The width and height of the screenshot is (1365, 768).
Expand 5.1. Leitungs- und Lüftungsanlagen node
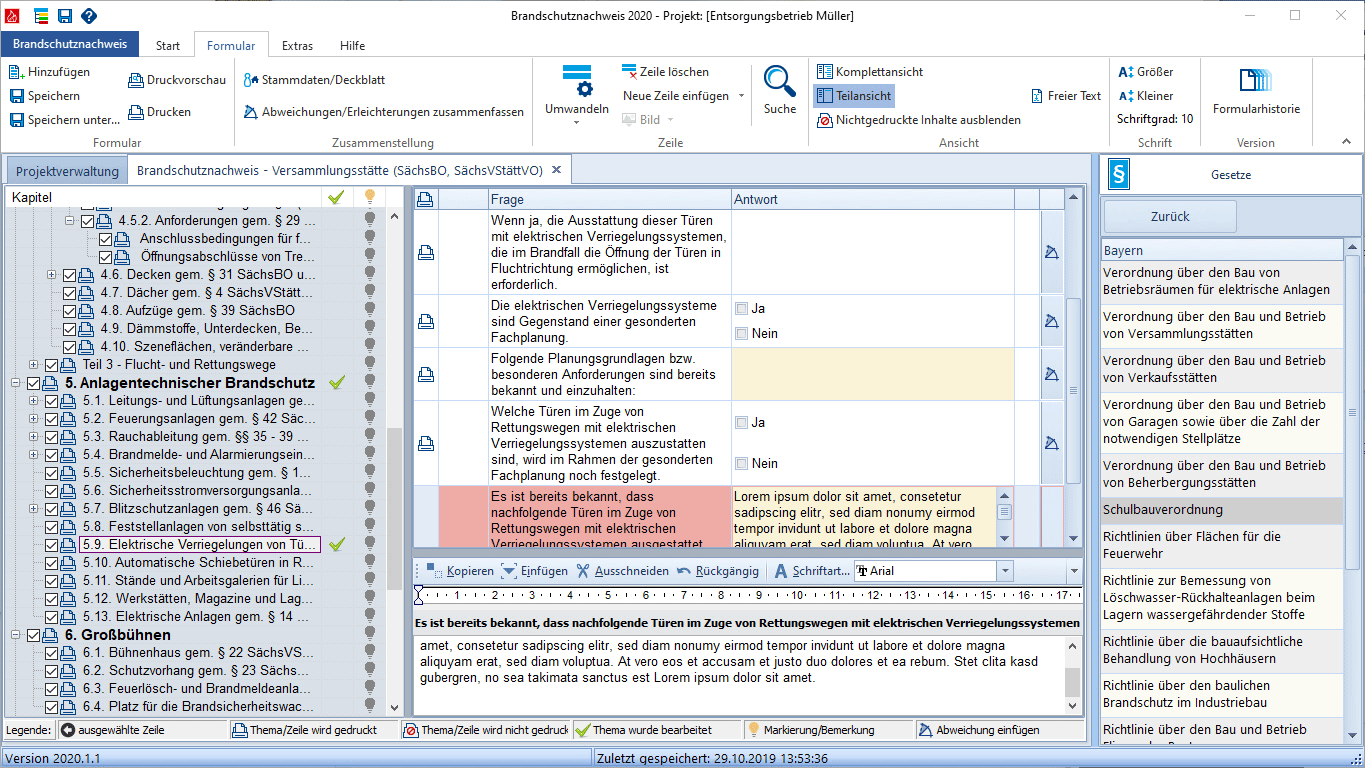pos(34,401)
